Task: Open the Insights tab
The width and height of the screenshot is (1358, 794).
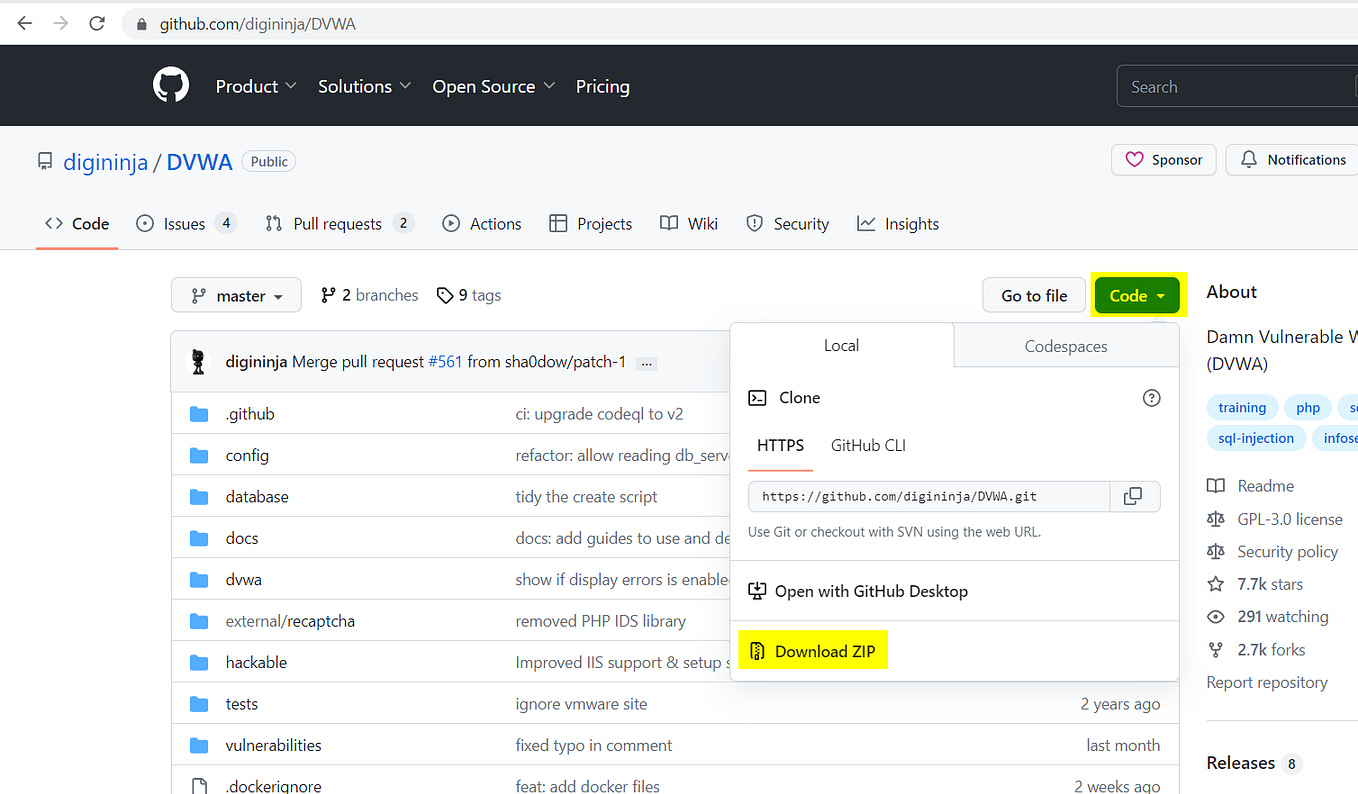Action: (898, 224)
